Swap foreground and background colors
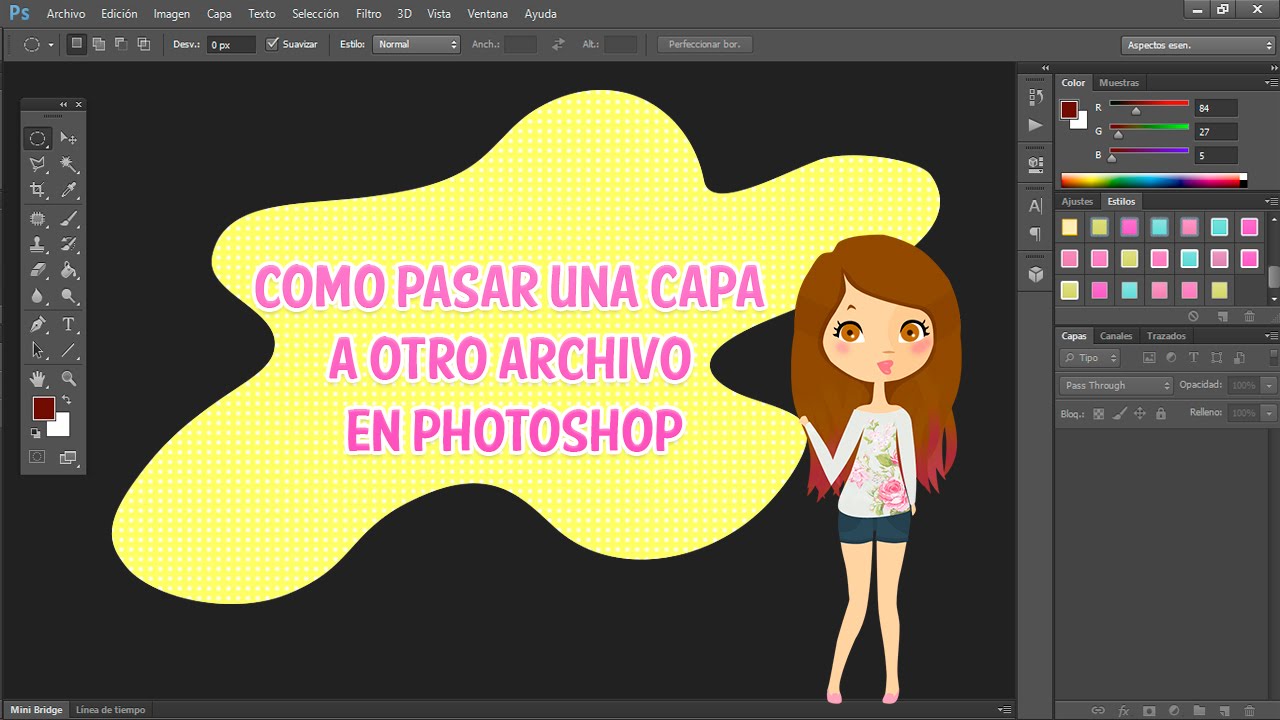This screenshot has width=1280, height=720. pyautogui.click(x=67, y=400)
